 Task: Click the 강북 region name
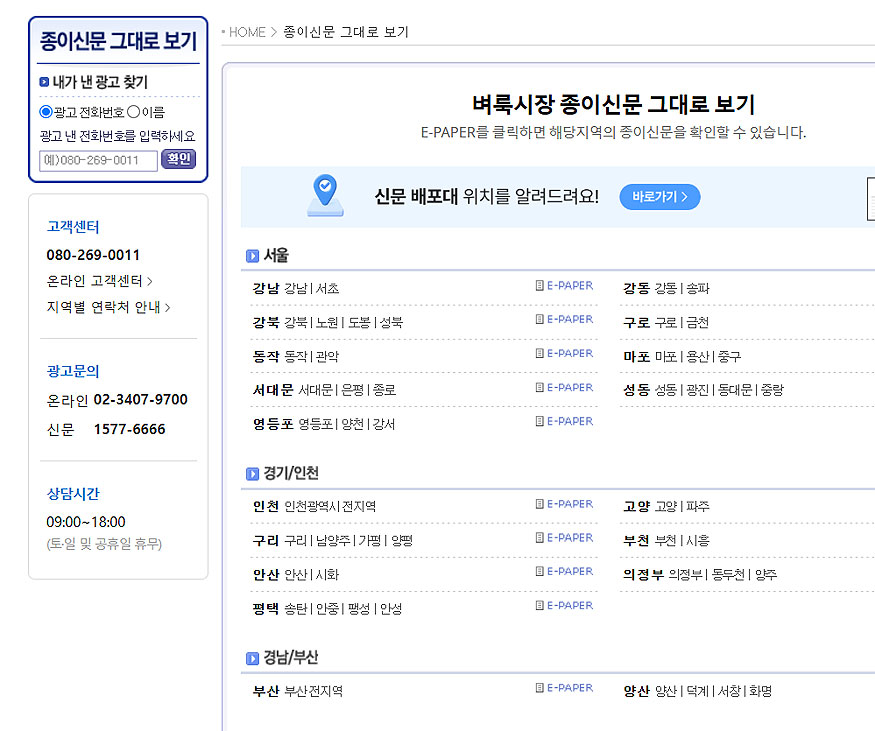pyautogui.click(x=266, y=323)
